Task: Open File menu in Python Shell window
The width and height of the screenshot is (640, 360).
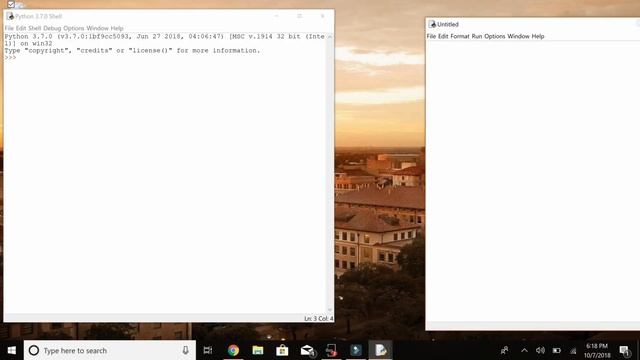Action: point(9,28)
